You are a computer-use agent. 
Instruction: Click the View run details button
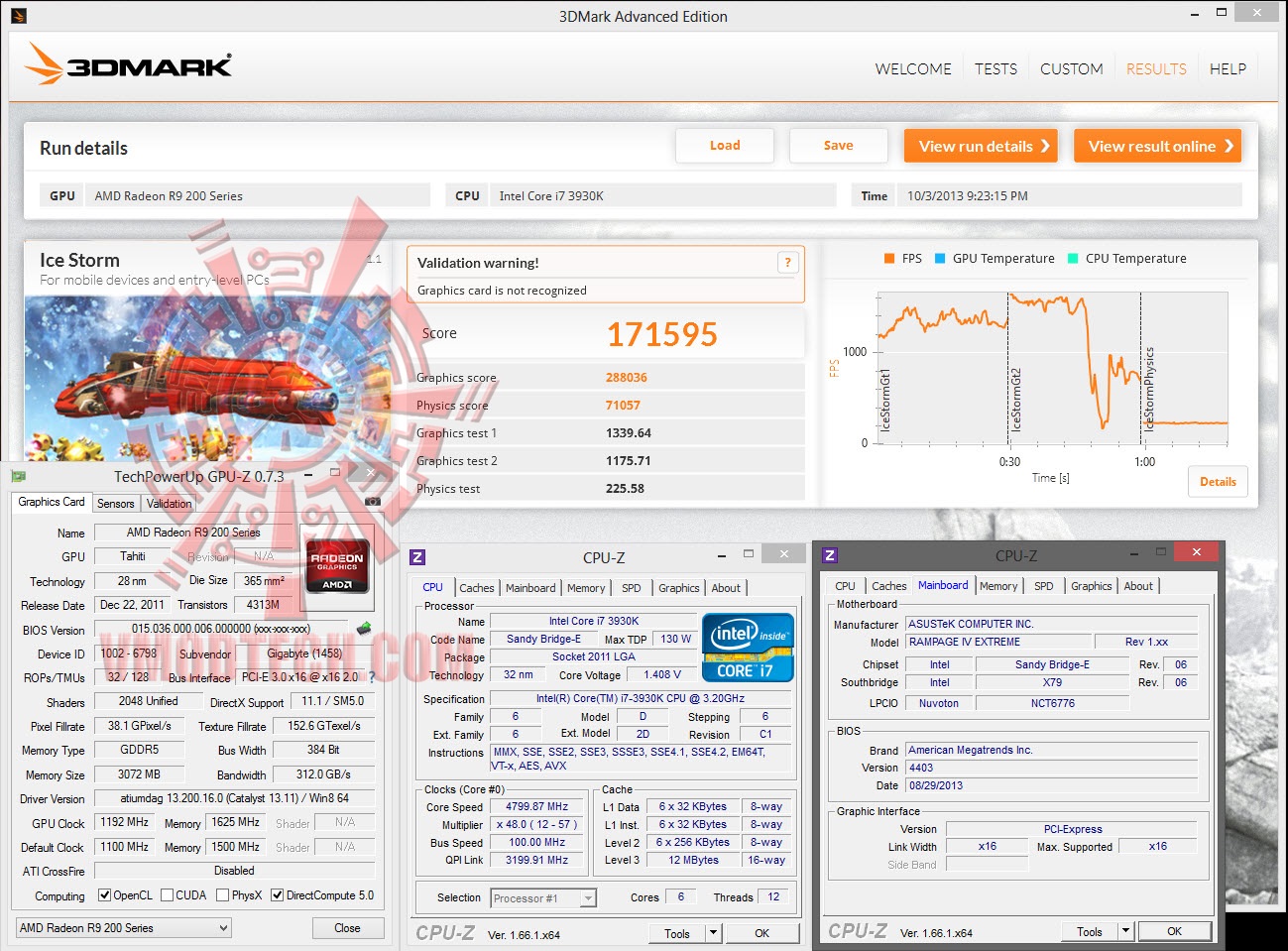click(981, 146)
